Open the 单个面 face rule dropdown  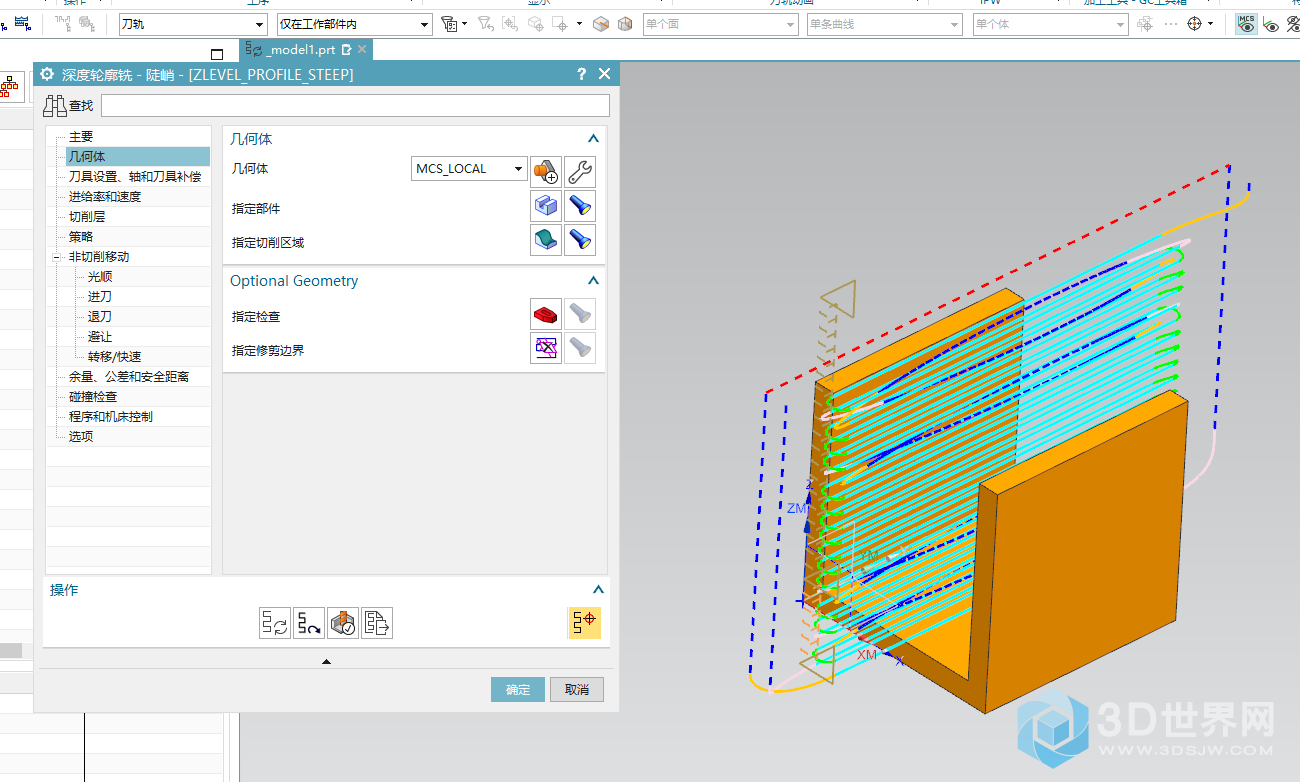720,24
